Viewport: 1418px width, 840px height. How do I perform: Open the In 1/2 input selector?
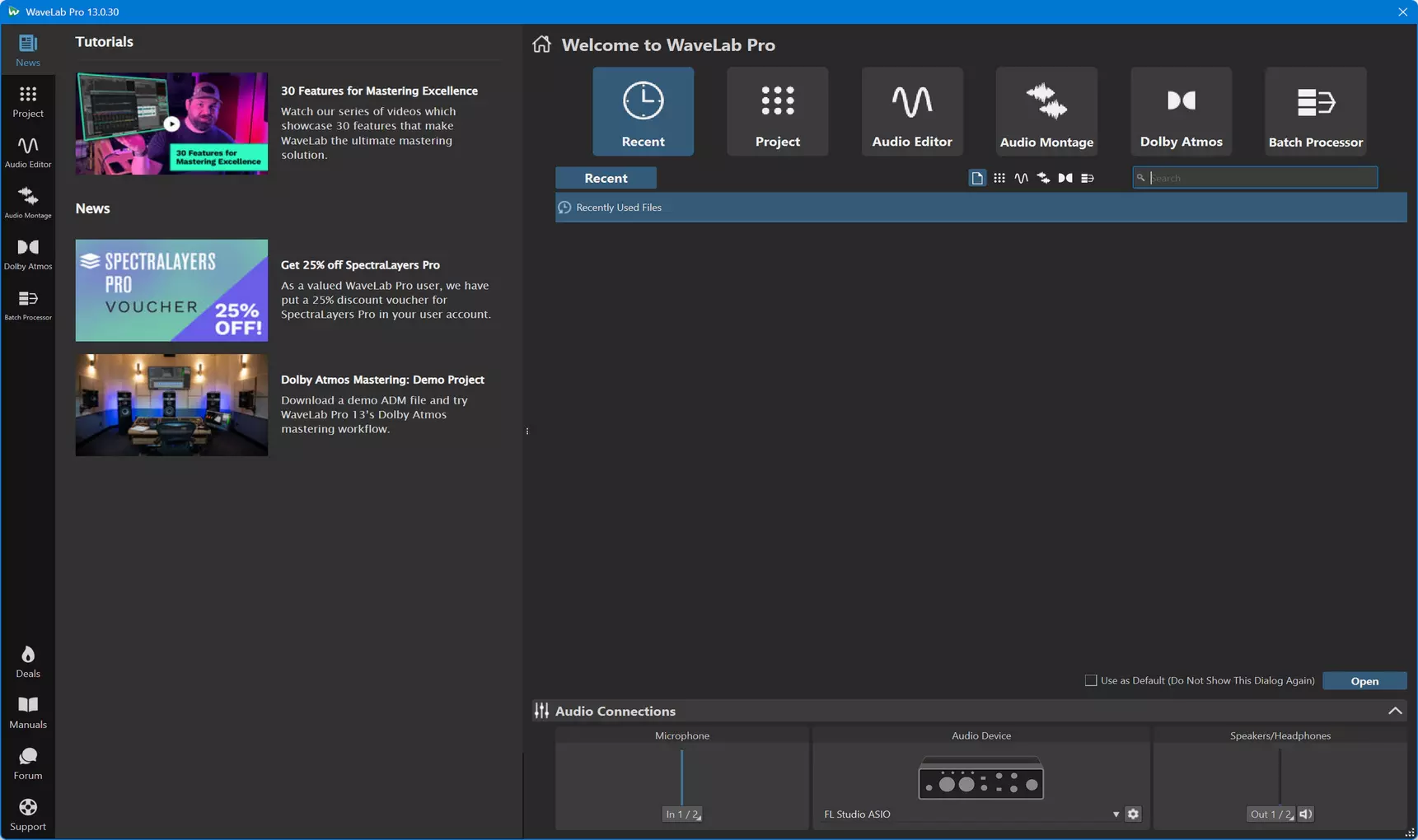(682, 814)
